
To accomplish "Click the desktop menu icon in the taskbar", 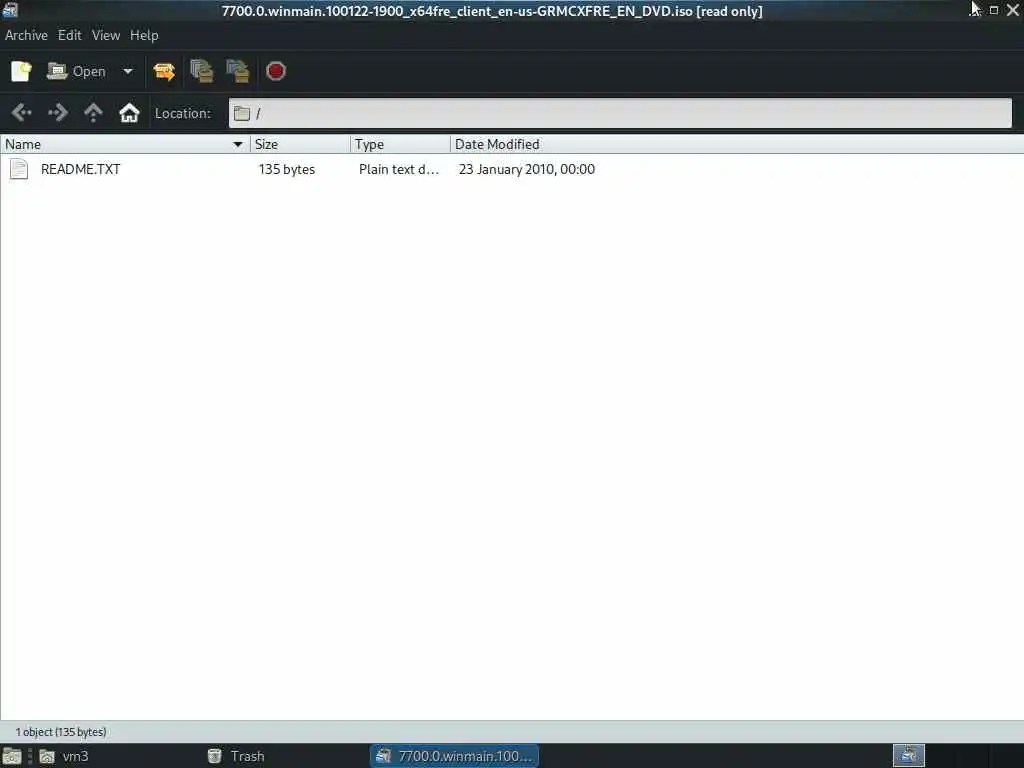I will click(12, 756).
